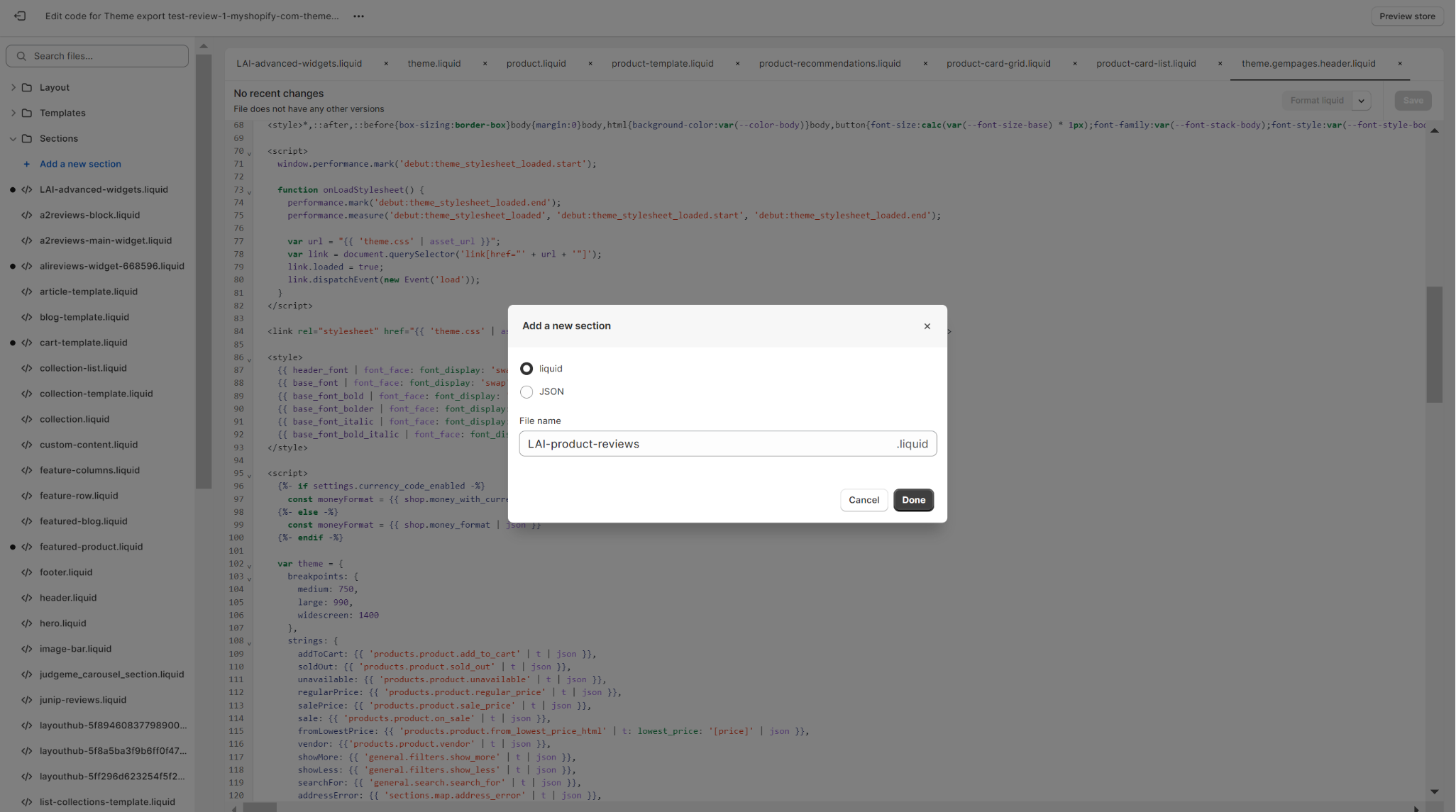Click code icon beside footer.liquid
Screen dimensions: 1456x812
27,572
